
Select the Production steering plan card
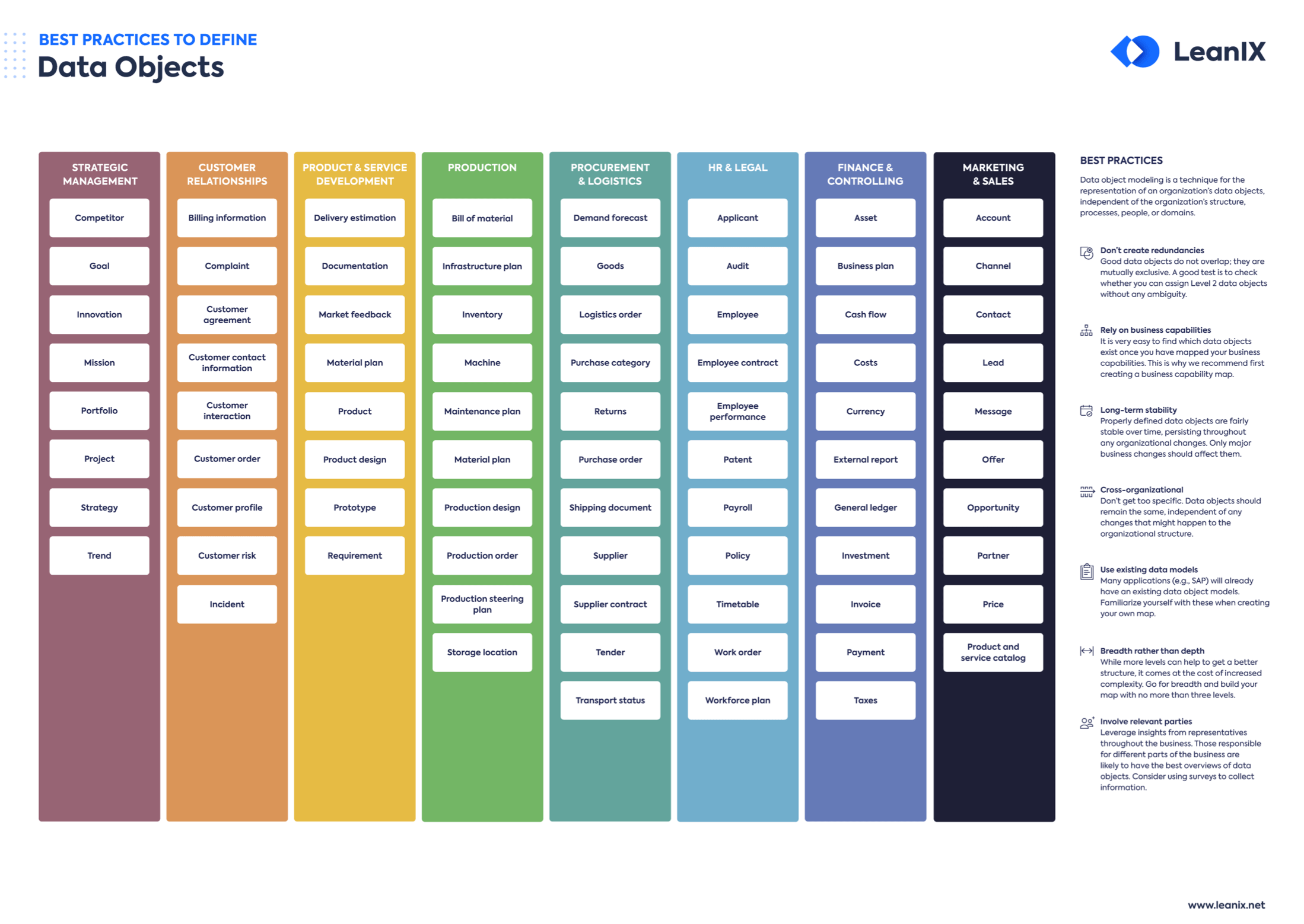(482, 604)
